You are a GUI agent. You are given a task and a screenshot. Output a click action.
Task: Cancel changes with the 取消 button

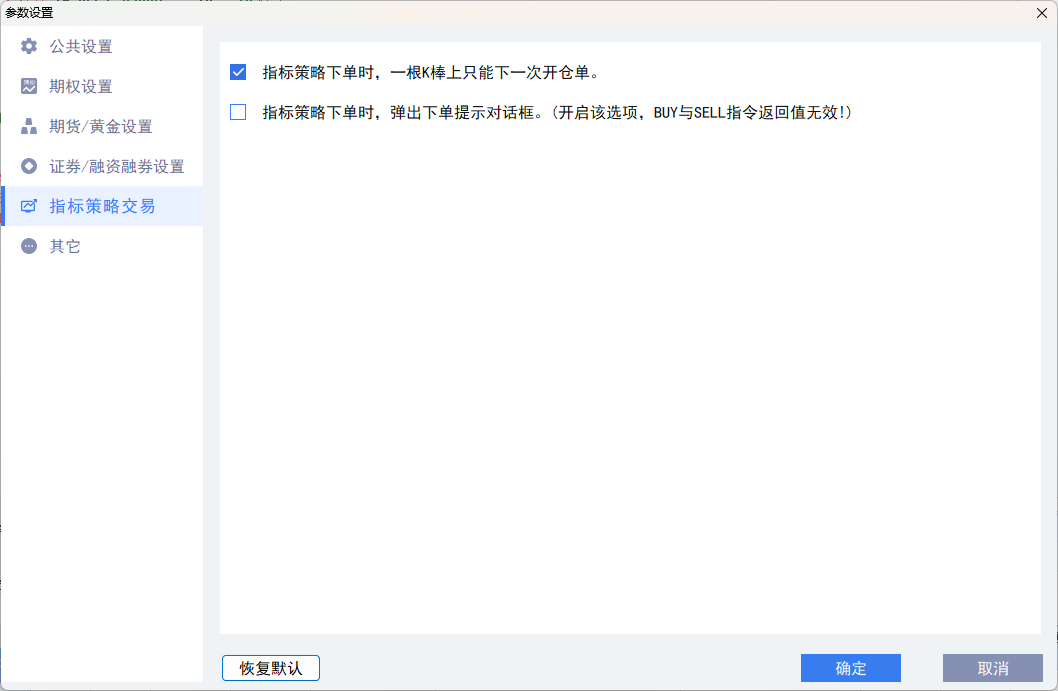992,668
